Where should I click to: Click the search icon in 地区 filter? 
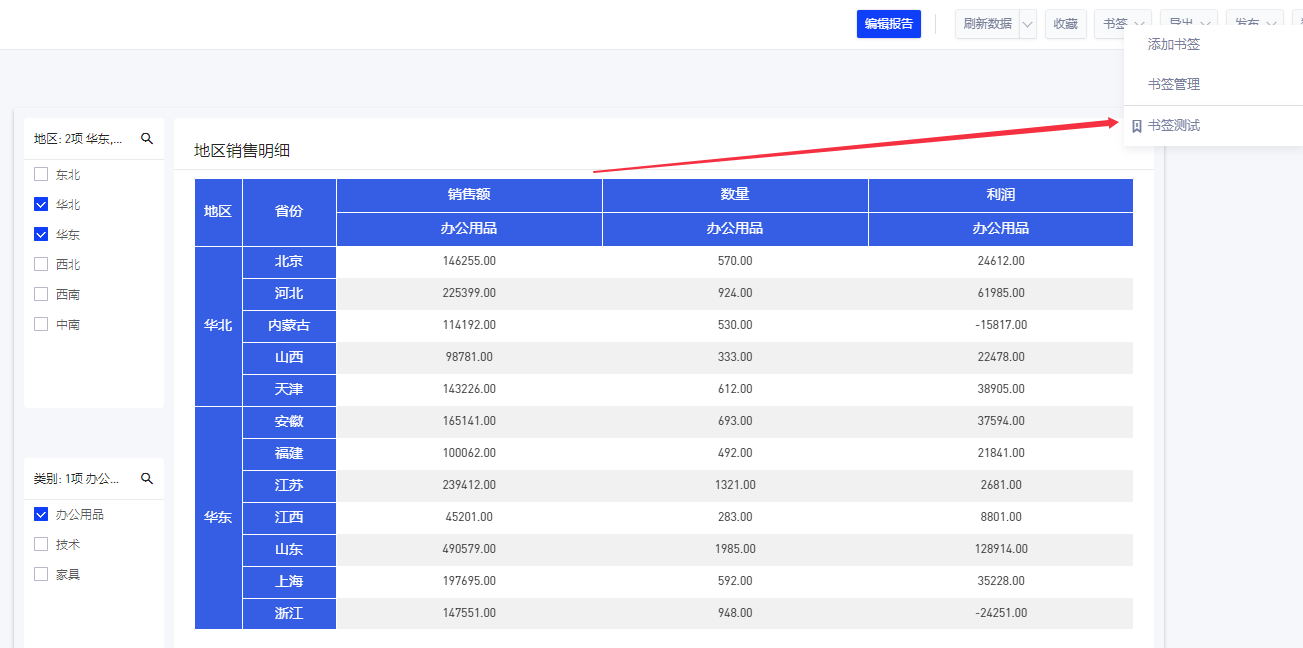tap(147, 139)
